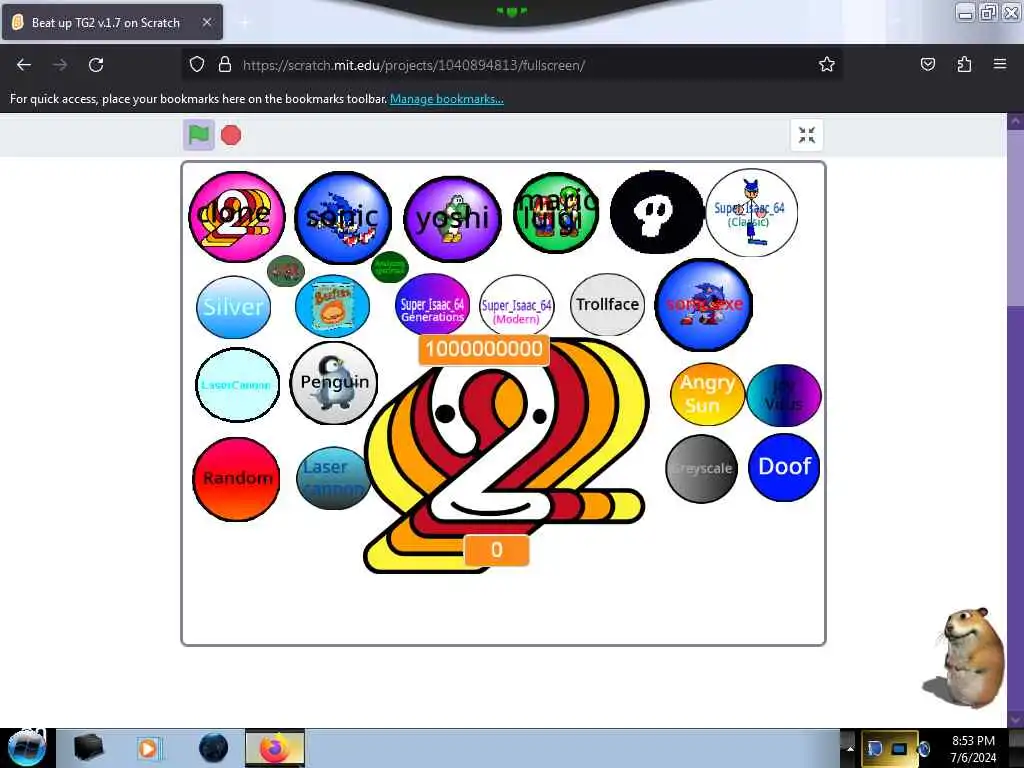Show hidden tray icons arrow
The width and height of the screenshot is (1024, 768).
pos(850,748)
